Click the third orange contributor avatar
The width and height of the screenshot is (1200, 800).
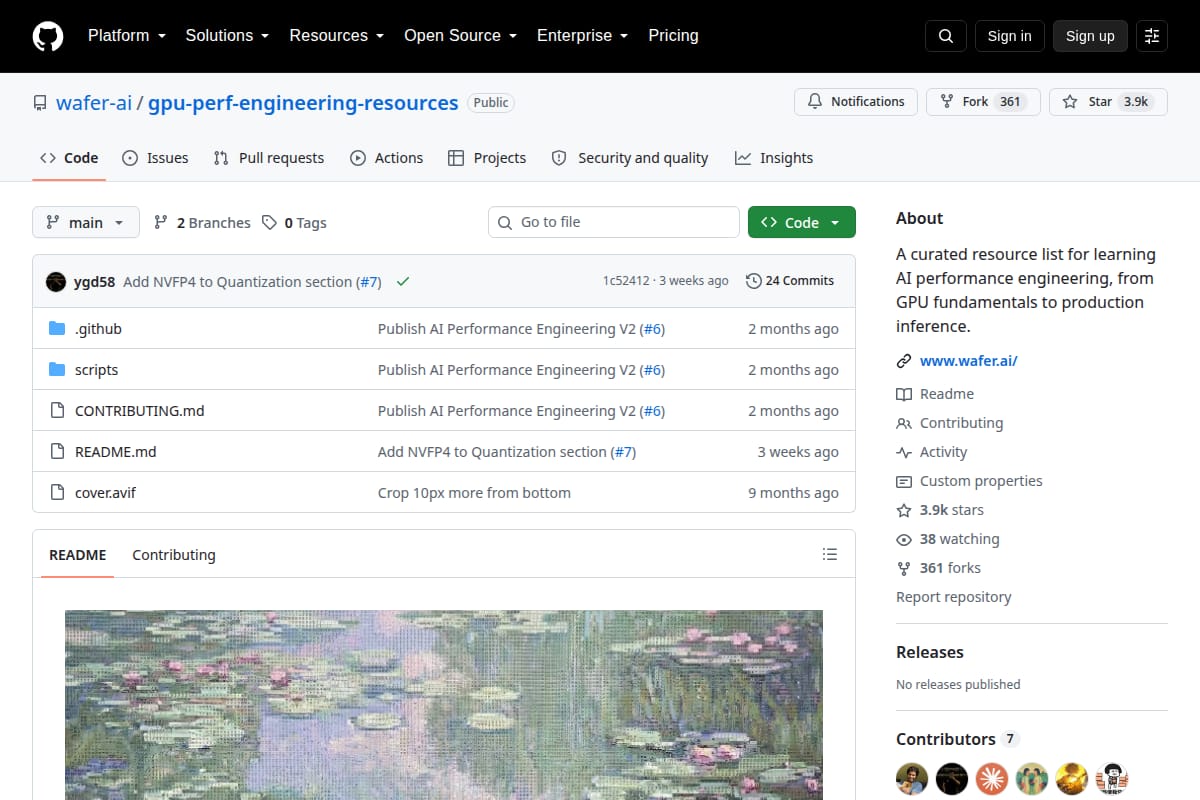992,778
